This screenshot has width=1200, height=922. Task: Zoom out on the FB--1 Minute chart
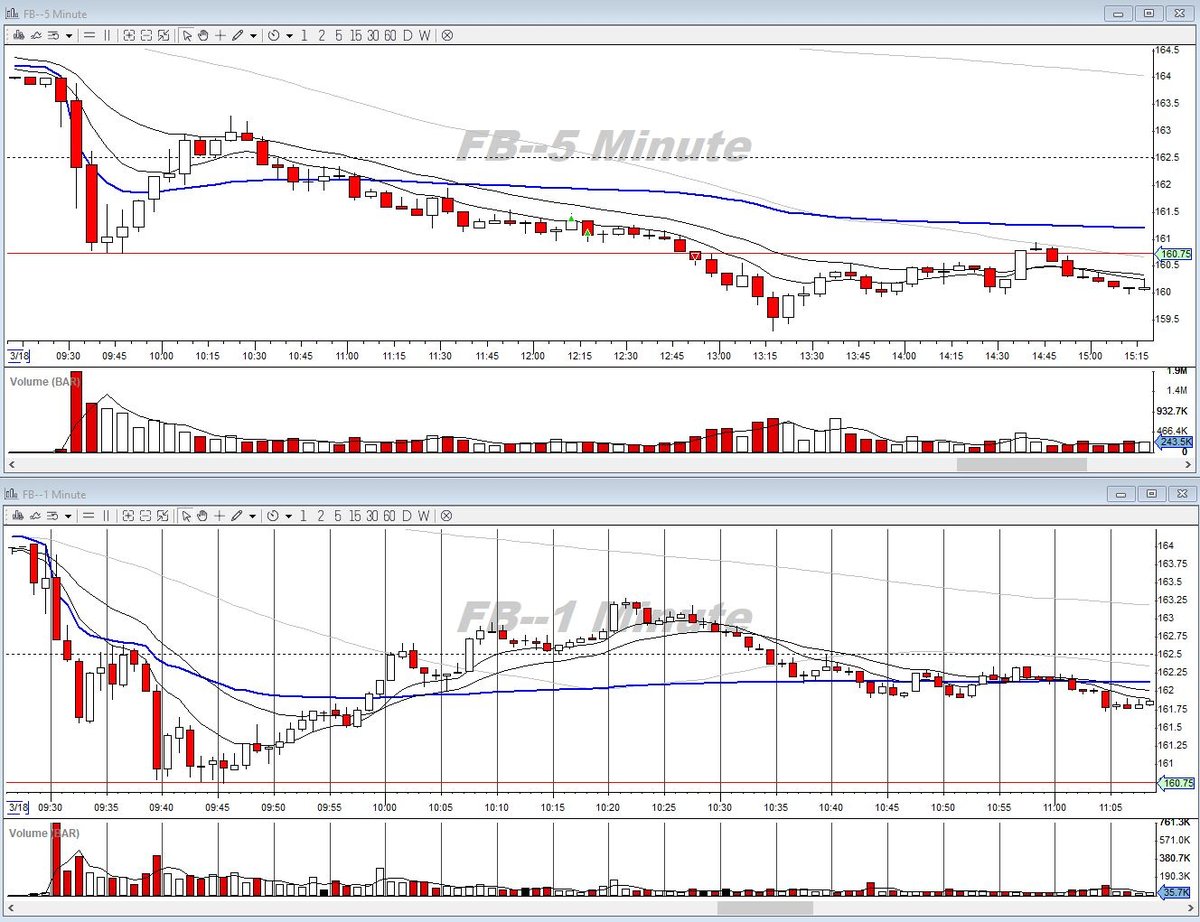[146, 516]
